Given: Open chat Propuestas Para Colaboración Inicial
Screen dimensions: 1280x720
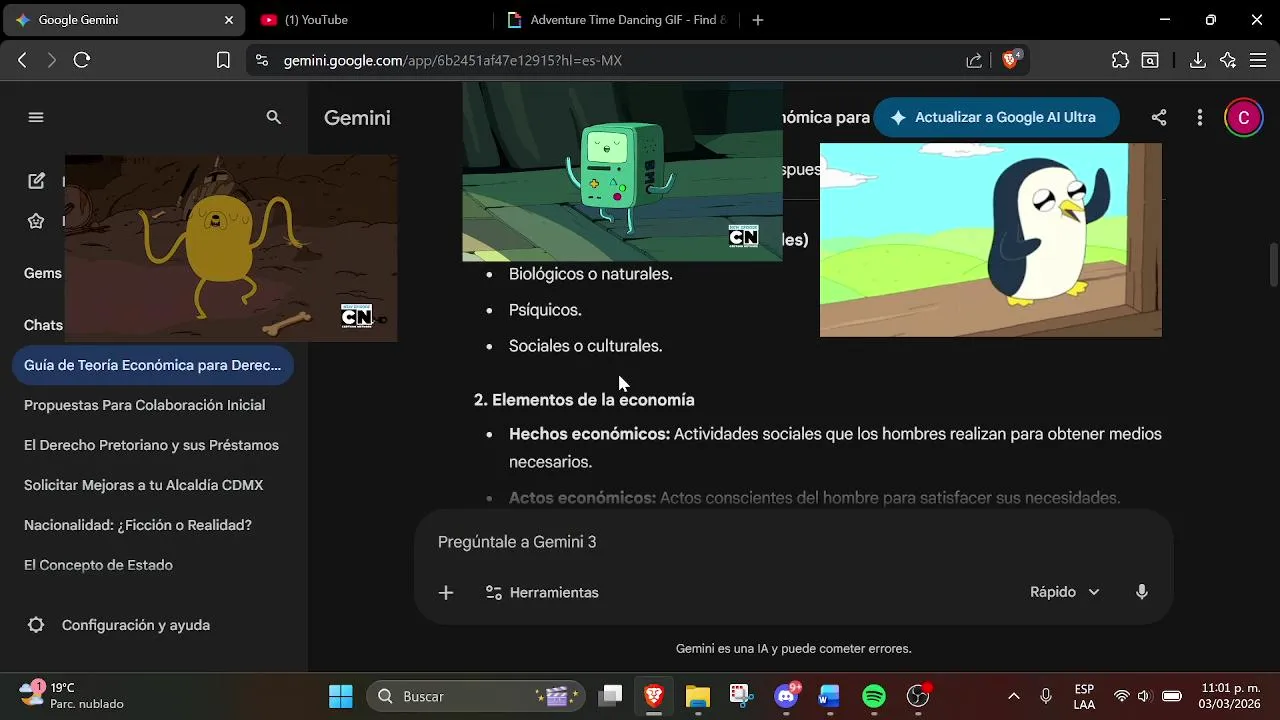Looking at the screenshot, I should pyautogui.click(x=145, y=405).
